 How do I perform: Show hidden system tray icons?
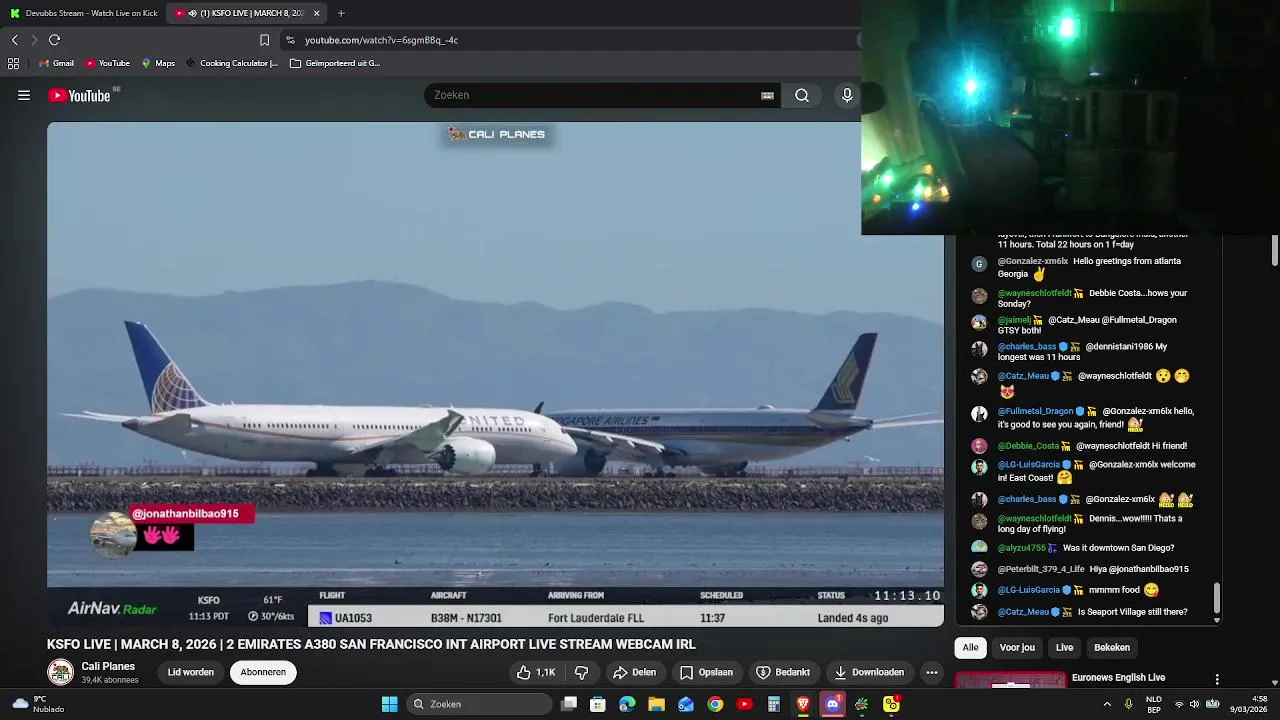click(1107, 704)
